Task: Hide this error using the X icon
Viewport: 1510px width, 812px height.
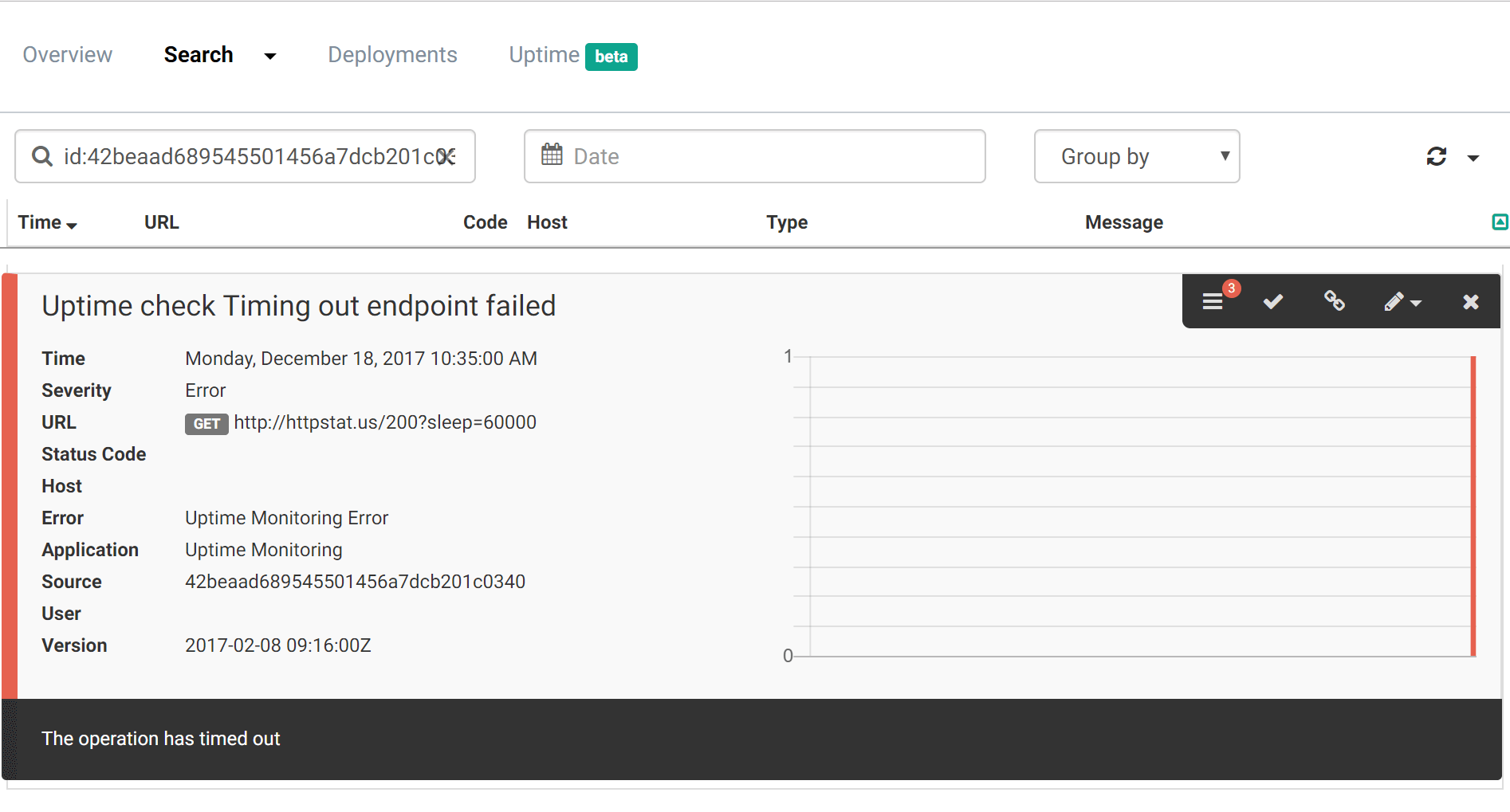Action: 1469,301
